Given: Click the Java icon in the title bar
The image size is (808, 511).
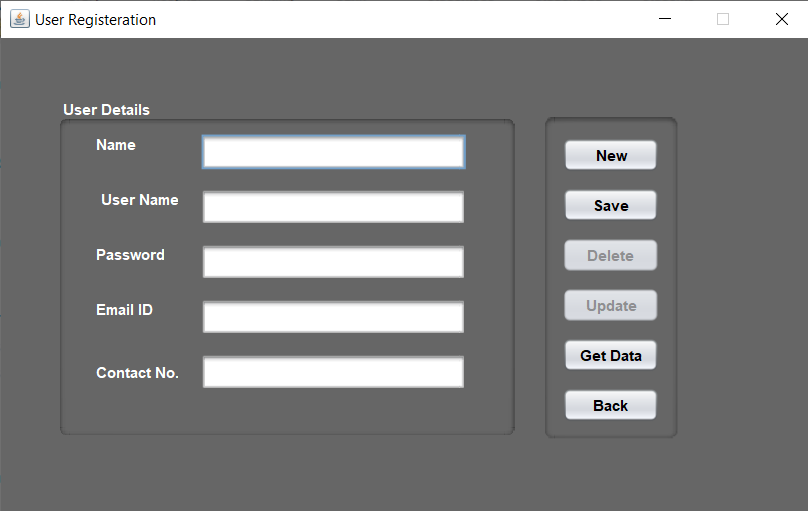Looking at the screenshot, I should [19, 19].
